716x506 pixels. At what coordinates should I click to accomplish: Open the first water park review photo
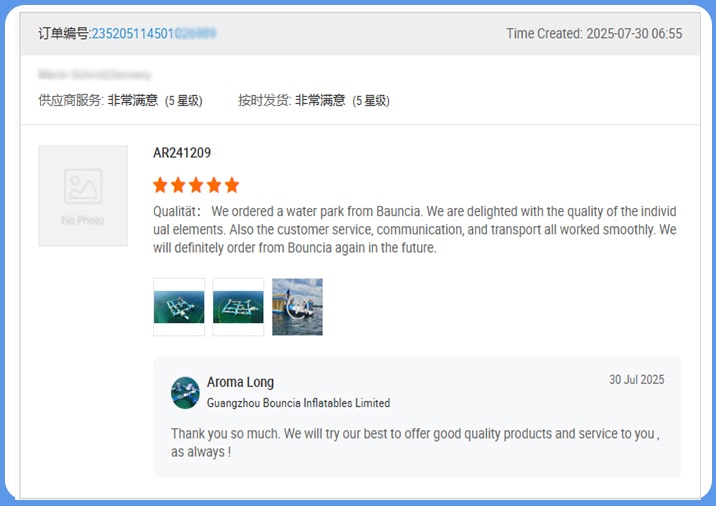179,307
